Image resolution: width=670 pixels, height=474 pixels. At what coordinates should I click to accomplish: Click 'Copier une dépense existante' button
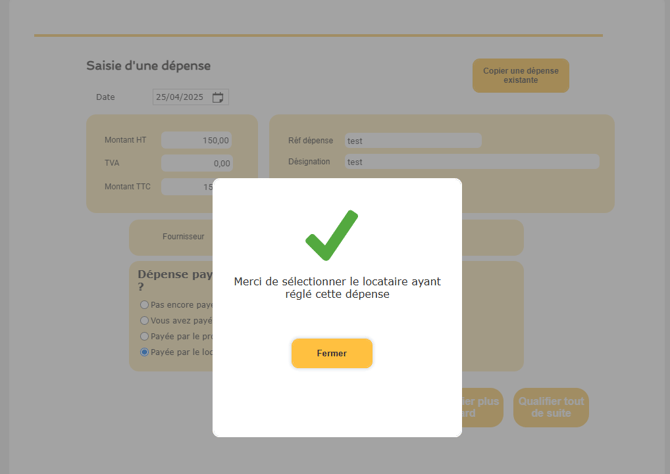520,76
